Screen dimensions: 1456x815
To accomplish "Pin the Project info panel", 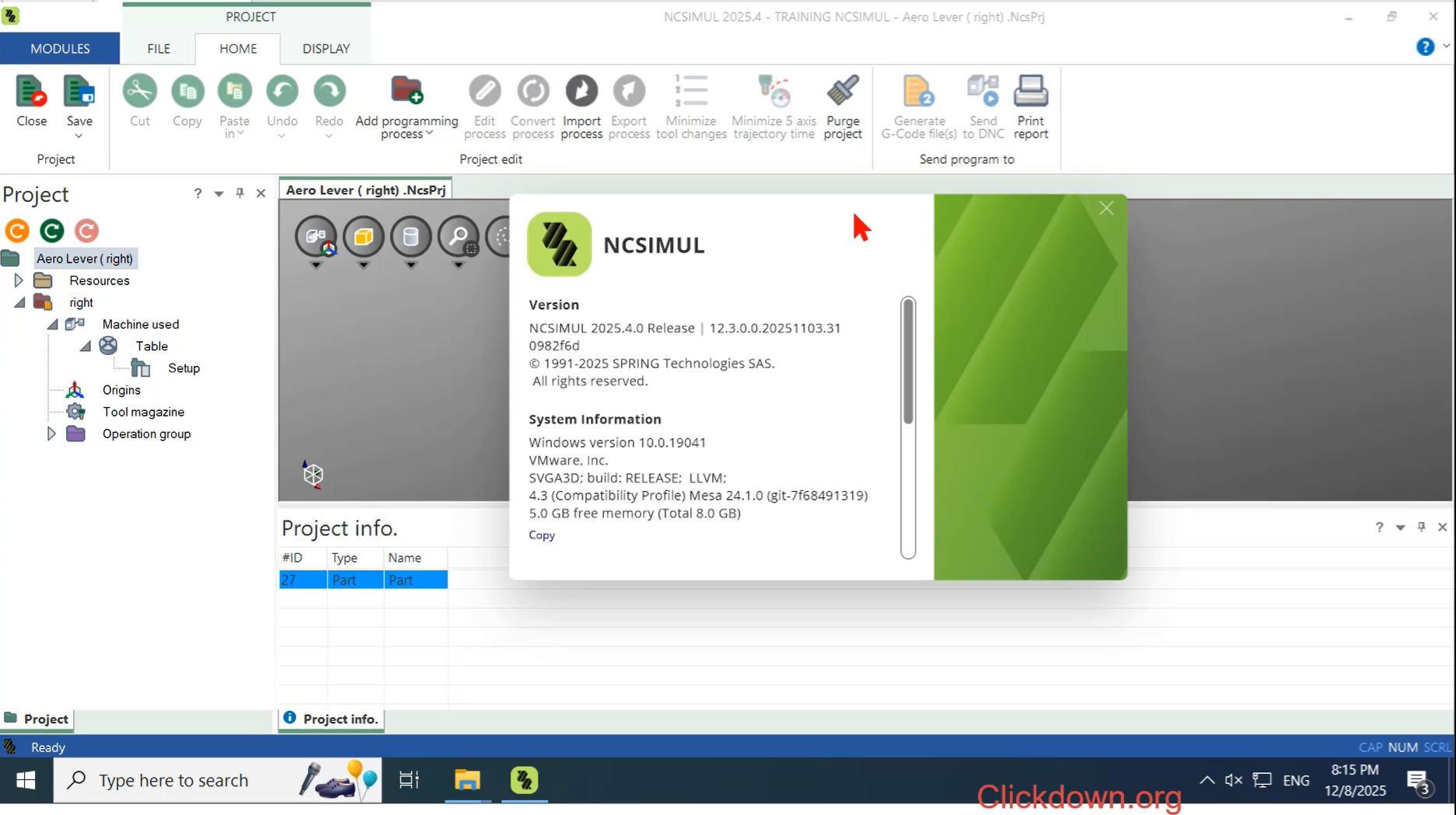I will pos(1421,527).
